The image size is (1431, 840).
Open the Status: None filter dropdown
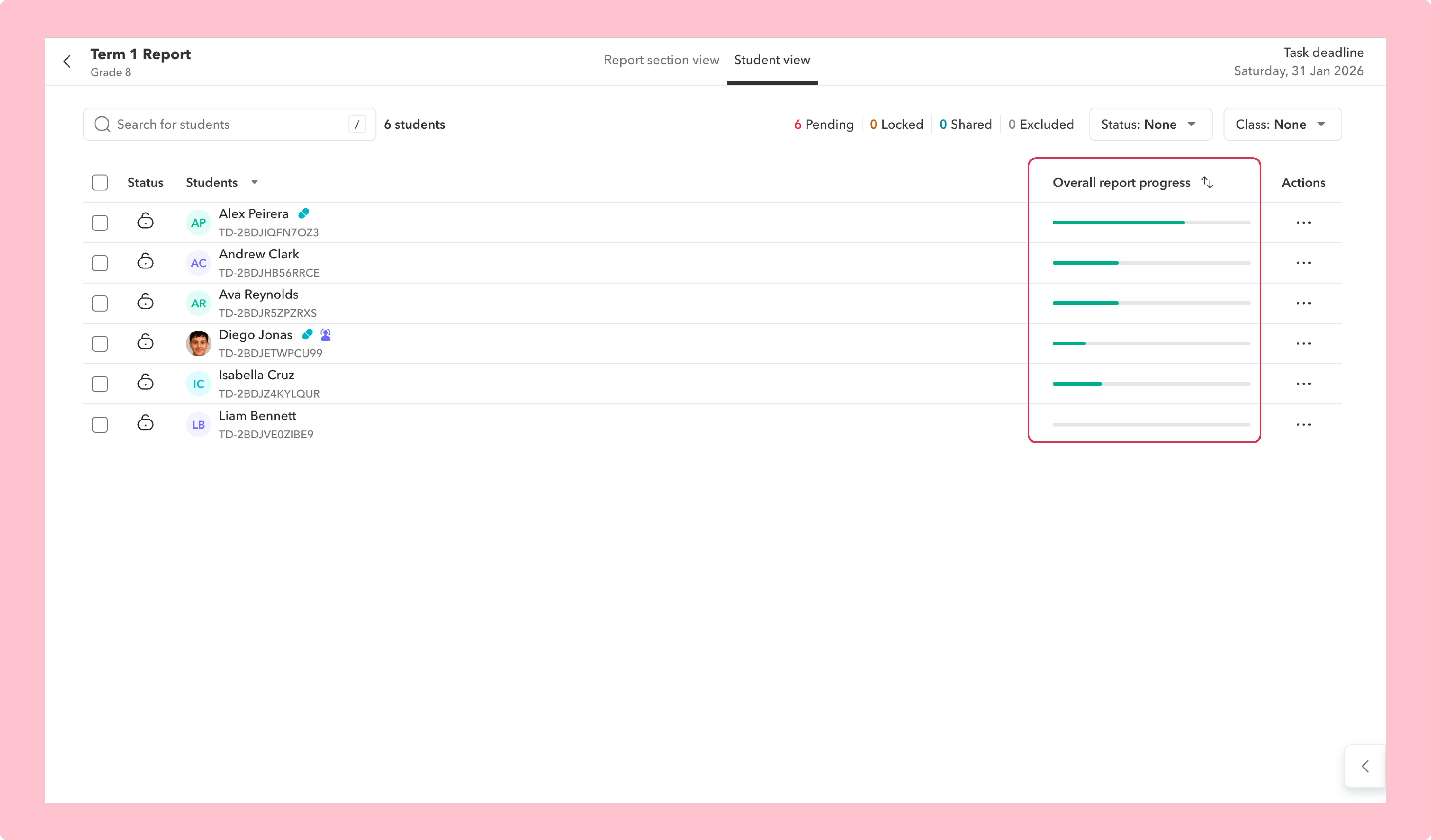[1151, 124]
